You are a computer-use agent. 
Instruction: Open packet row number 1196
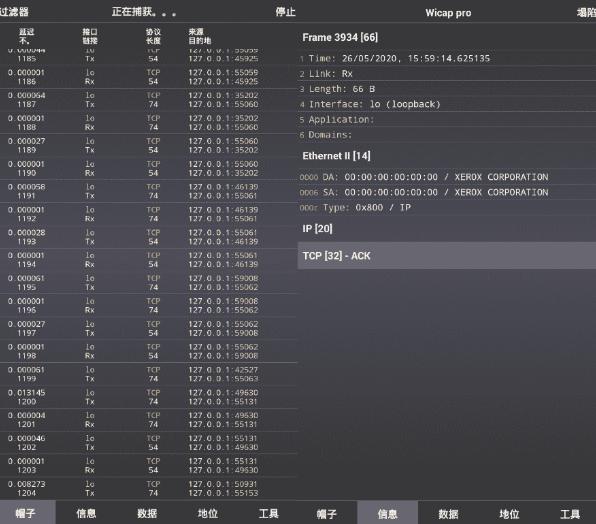coord(149,306)
